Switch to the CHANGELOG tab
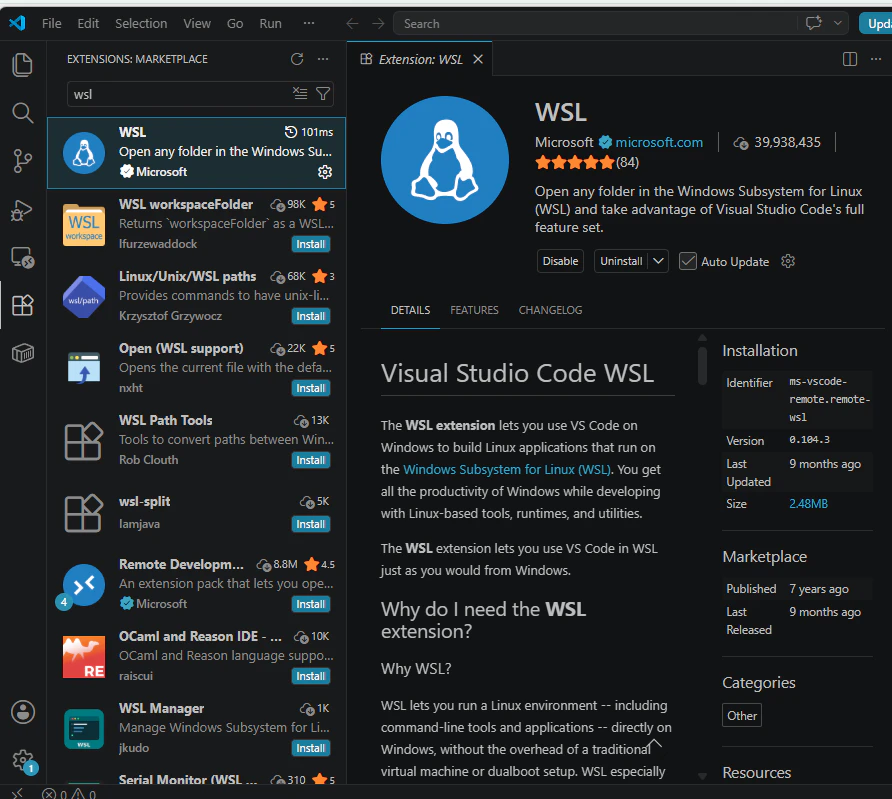The height and width of the screenshot is (799, 892). coord(550,310)
